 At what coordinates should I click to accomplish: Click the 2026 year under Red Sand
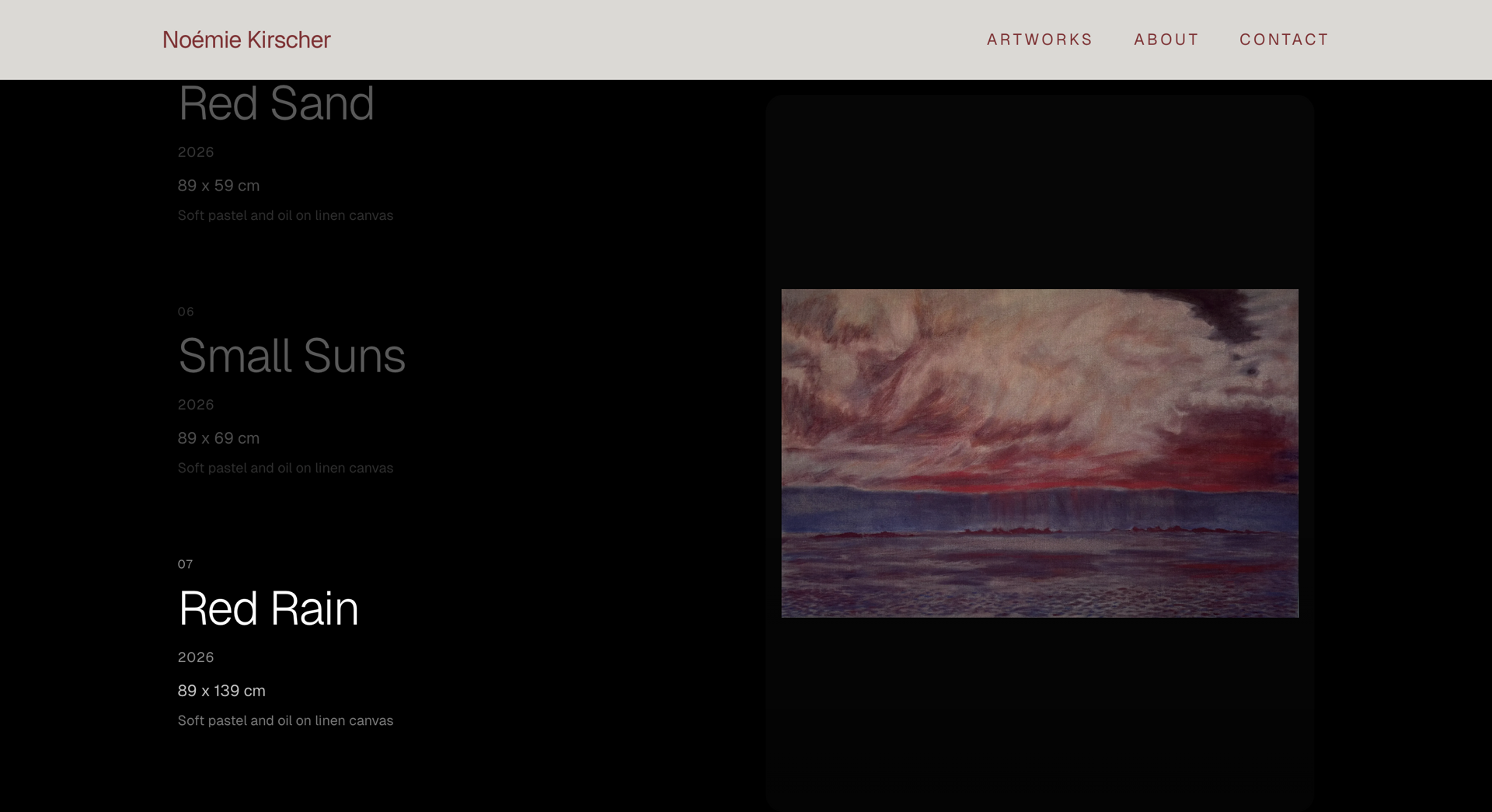196,152
